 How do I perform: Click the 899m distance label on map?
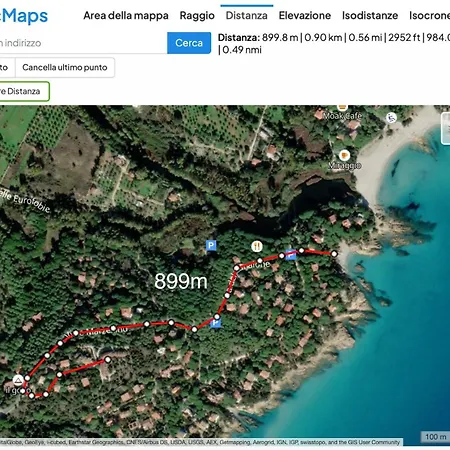pos(181,281)
